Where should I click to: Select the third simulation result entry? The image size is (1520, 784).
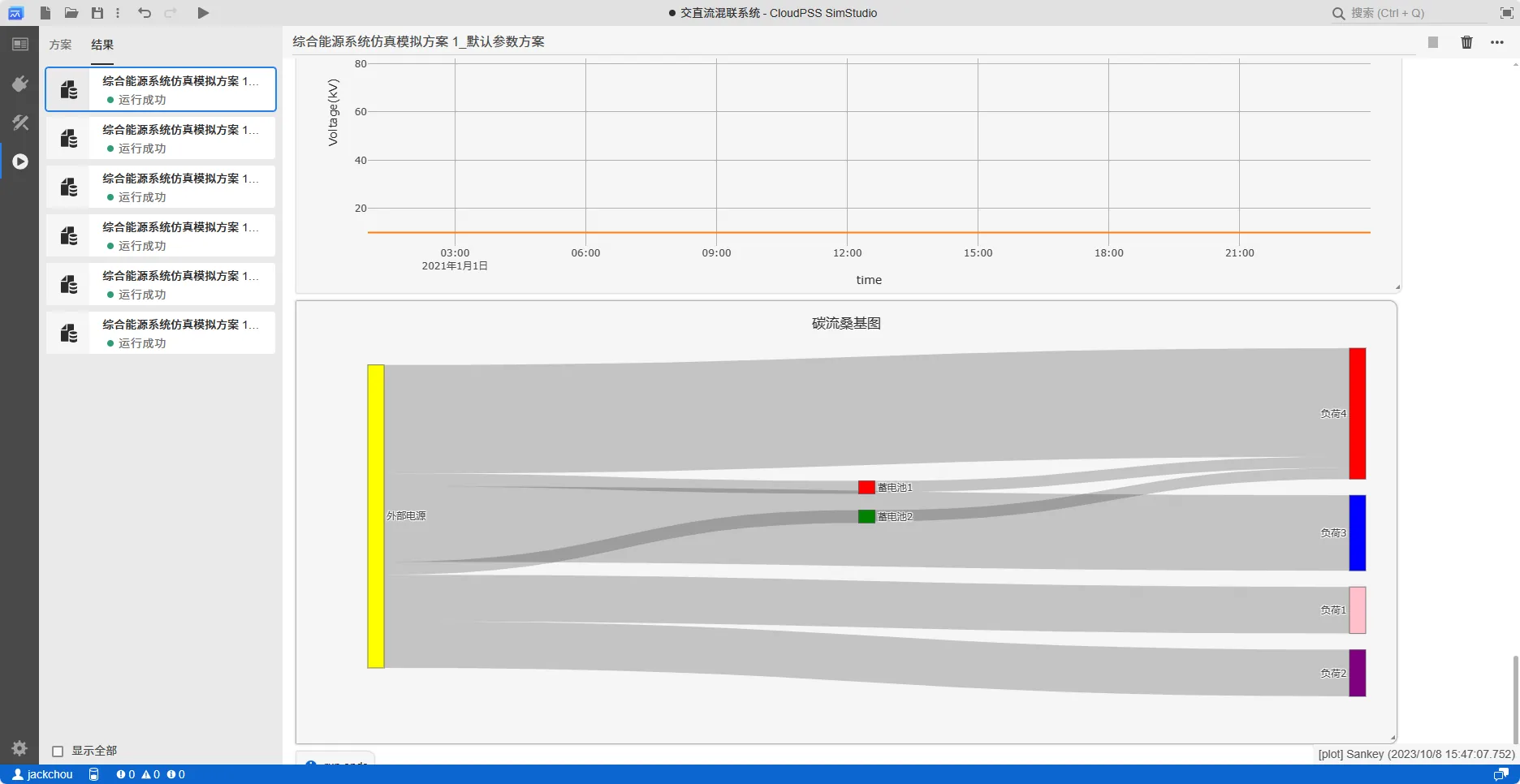tap(161, 187)
